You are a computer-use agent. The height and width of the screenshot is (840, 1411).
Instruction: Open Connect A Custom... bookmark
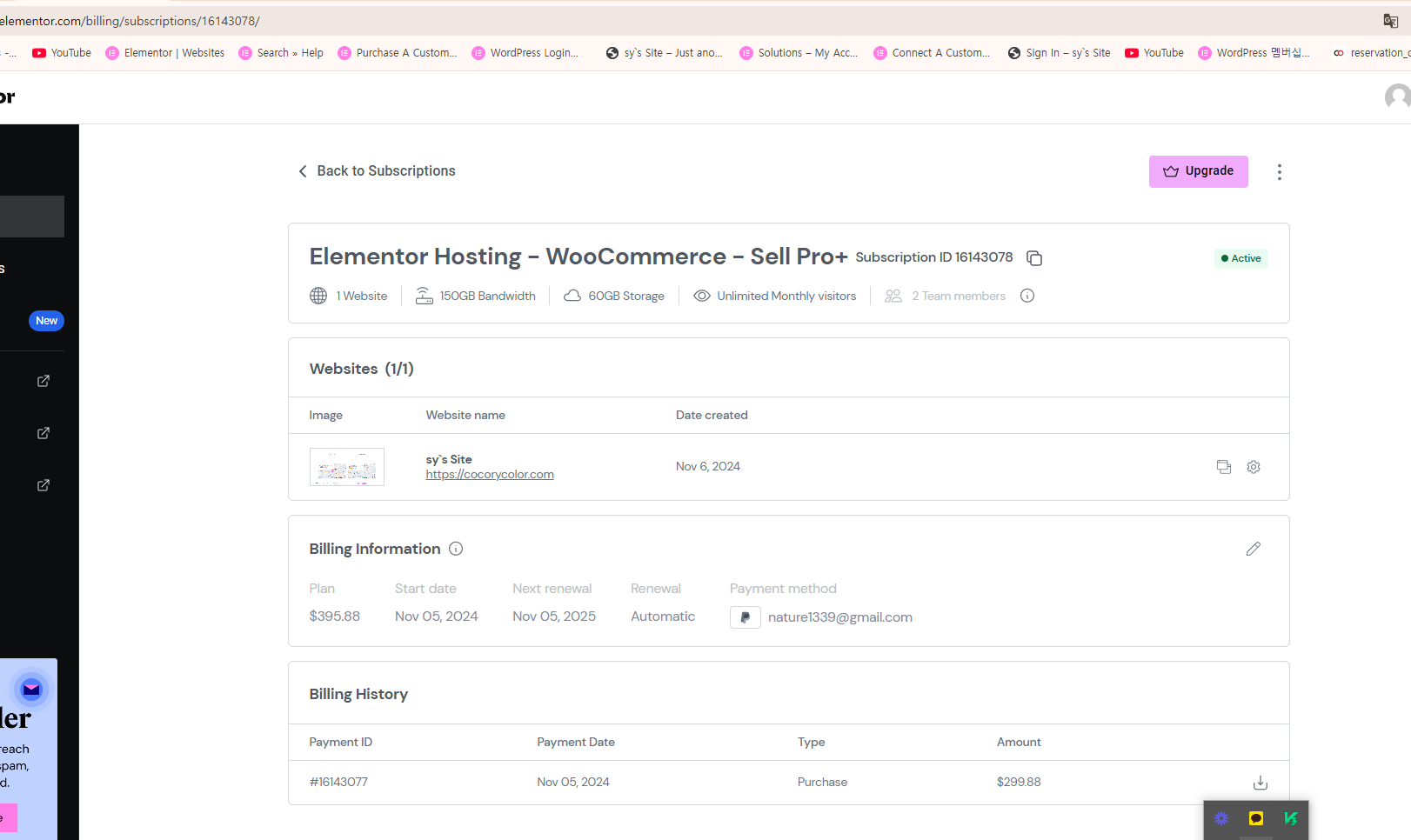click(933, 53)
